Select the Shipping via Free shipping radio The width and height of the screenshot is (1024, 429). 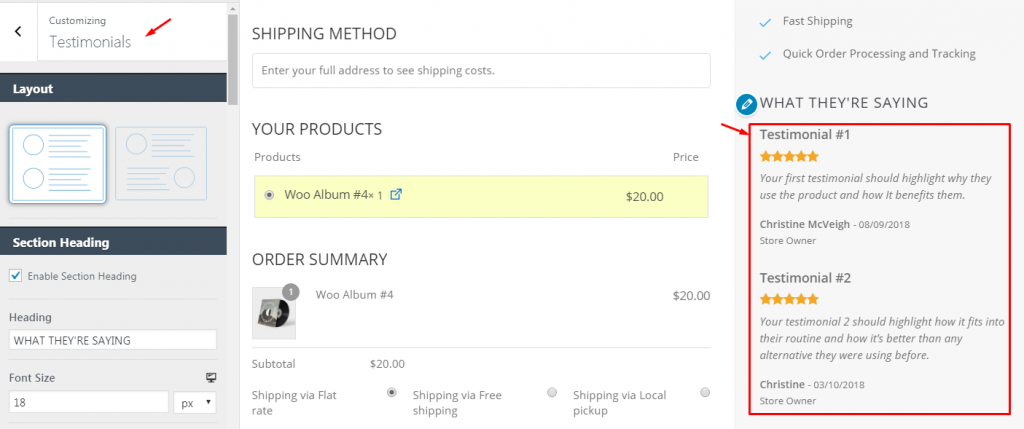point(552,392)
